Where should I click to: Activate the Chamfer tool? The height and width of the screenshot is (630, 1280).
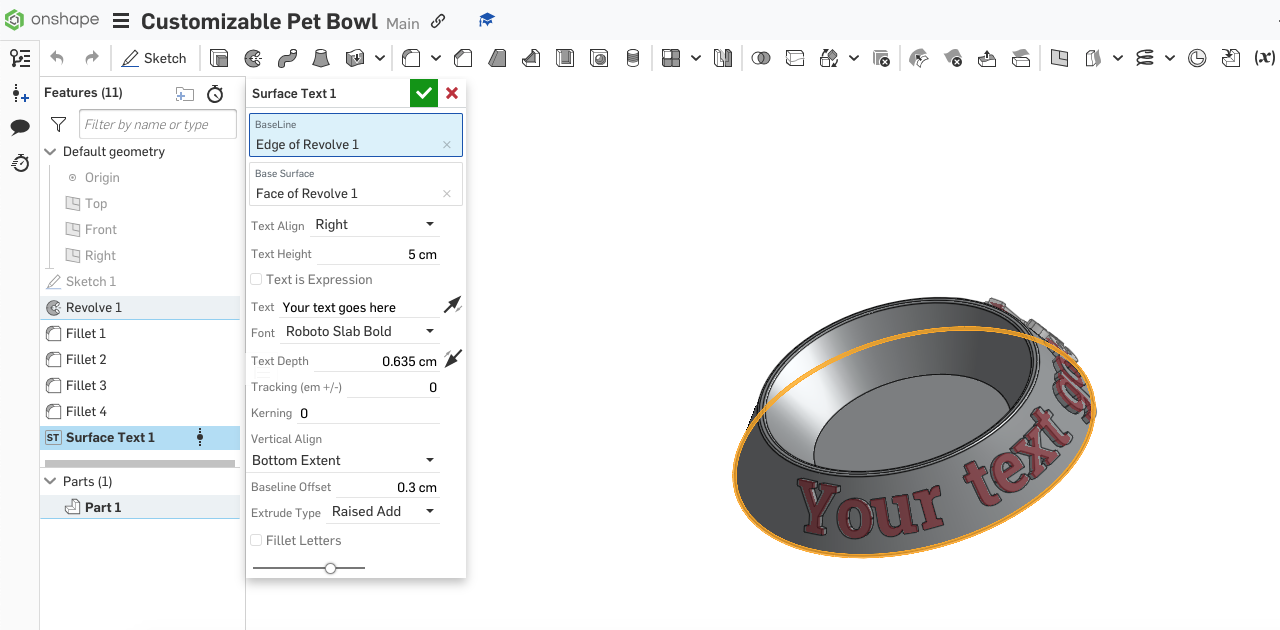coord(463,59)
